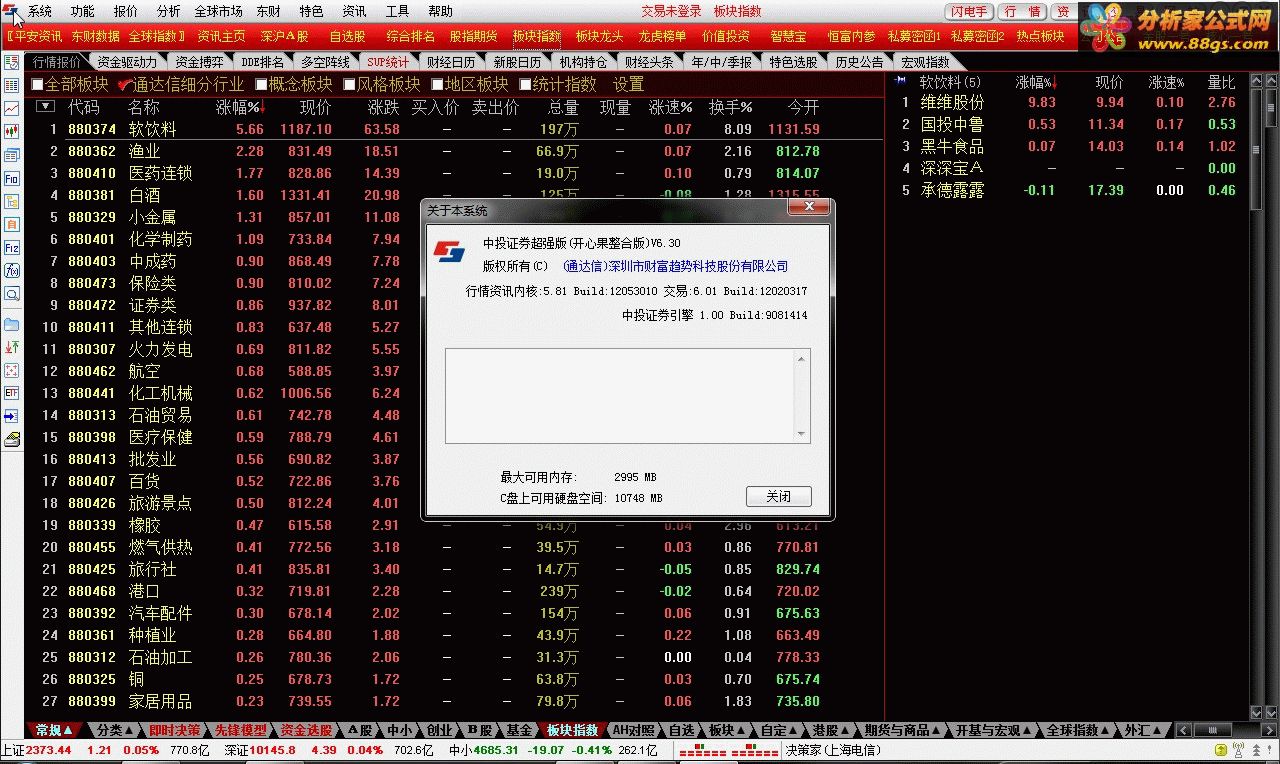Click the red-green up/down arrows sidebar icon
This screenshot has height=764, width=1280.
click(x=12, y=347)
